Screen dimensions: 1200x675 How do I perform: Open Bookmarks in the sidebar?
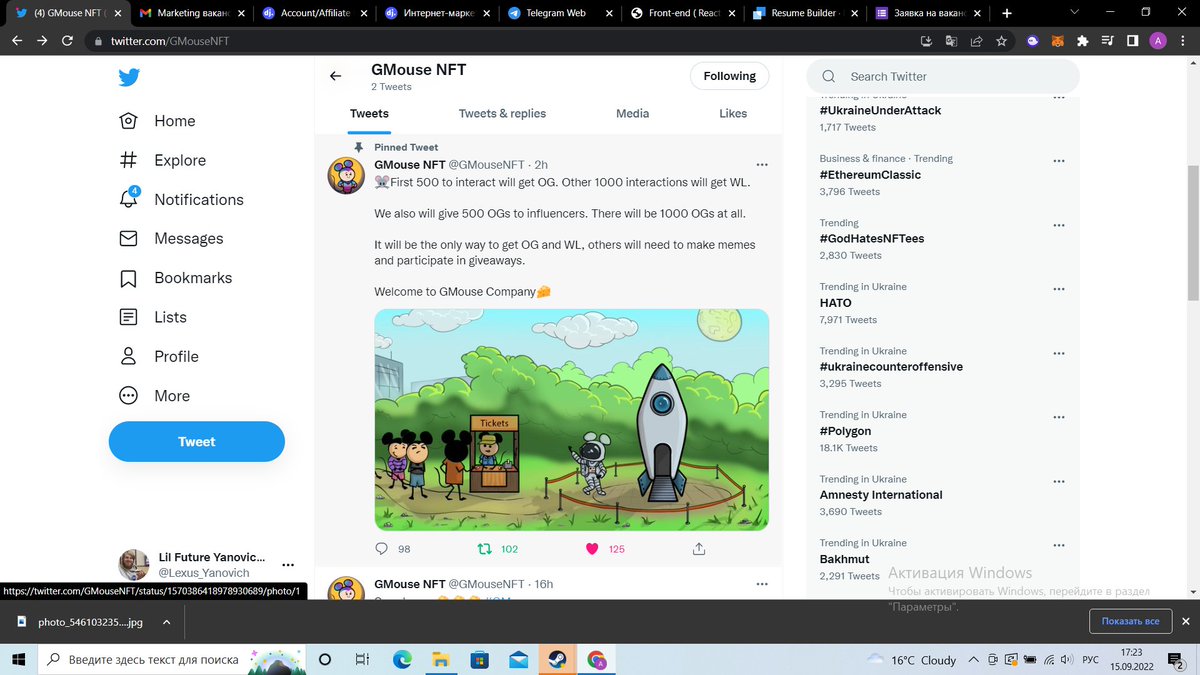175,278
